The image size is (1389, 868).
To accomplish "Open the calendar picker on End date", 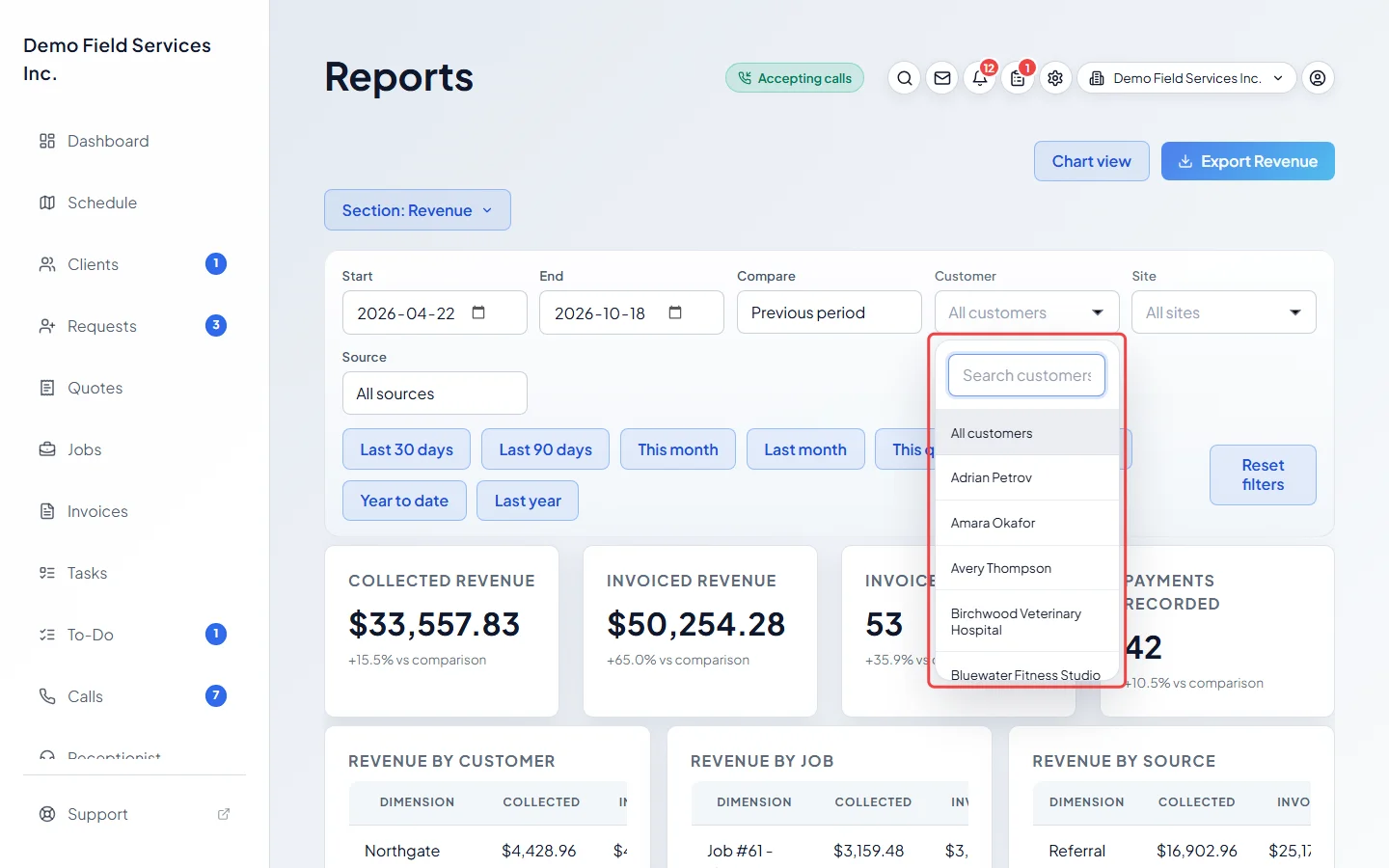I will click(675, 312).
